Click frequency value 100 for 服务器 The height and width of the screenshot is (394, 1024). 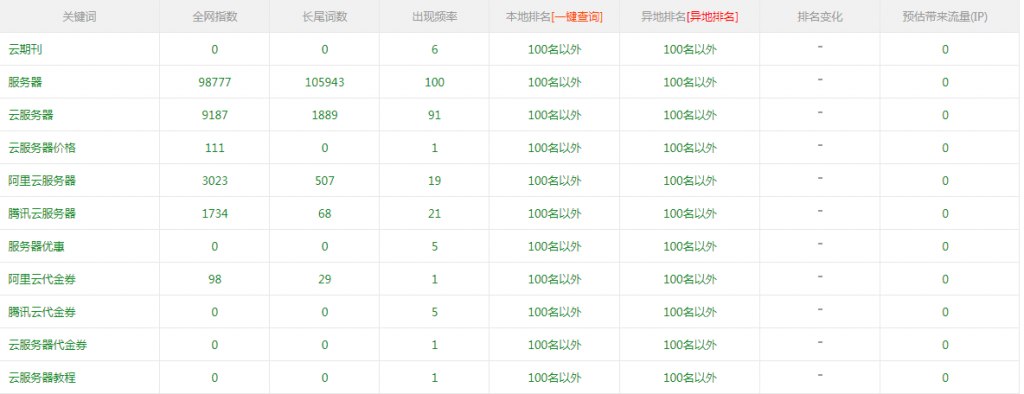click(x=434, y=82)
